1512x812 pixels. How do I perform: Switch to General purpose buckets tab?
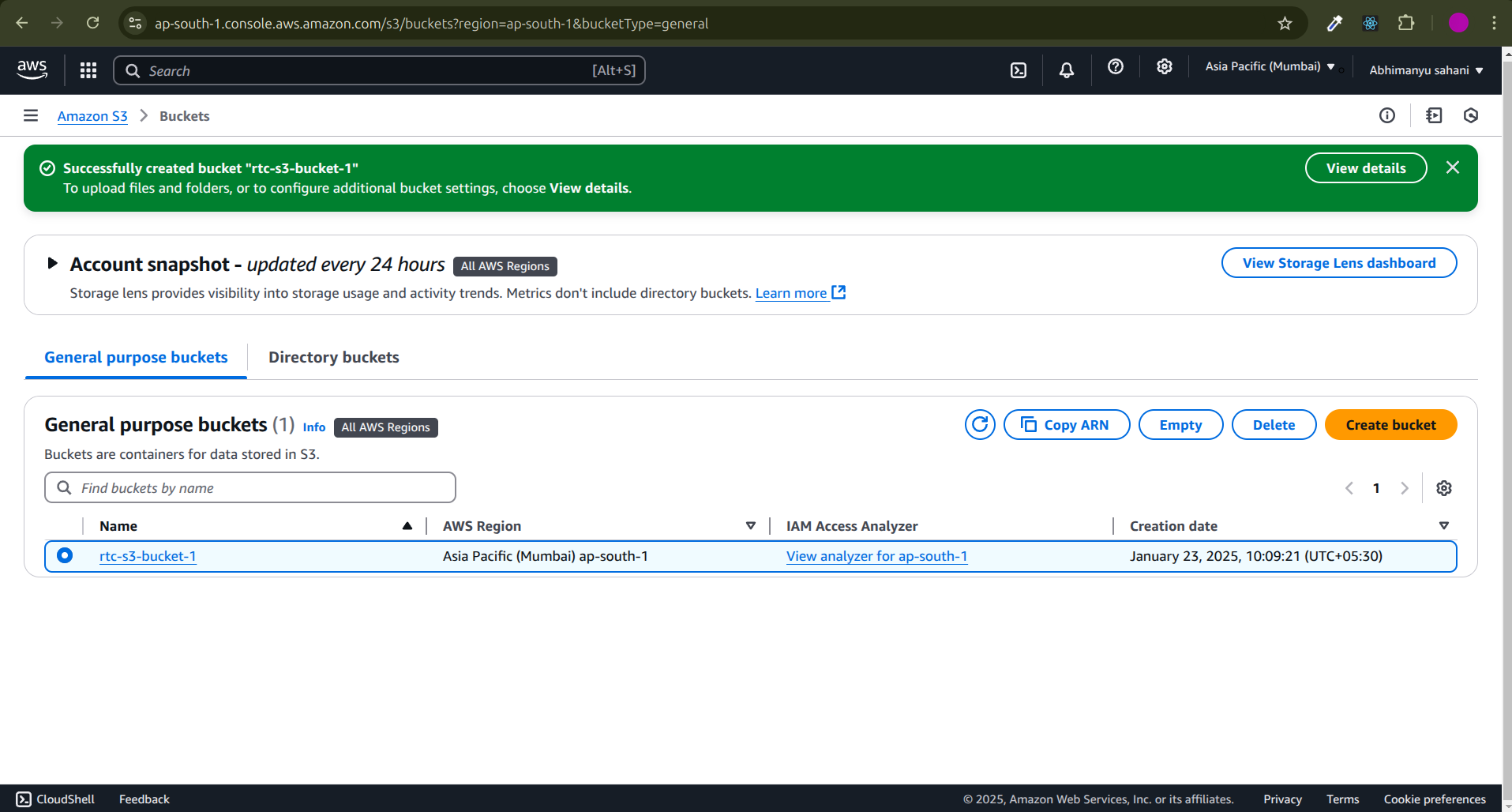click(136, 357)
